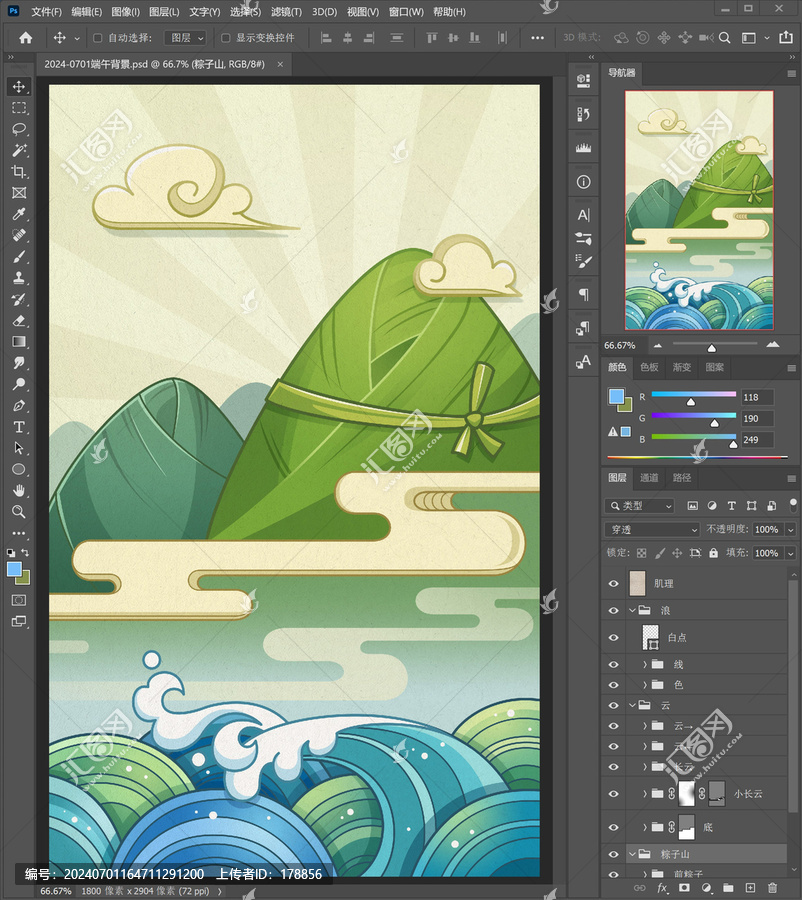Image resolution: width=802 pixels, height=900 pixels.
Task: Hide the 底 layer group
Action: [x=614, y=828]
